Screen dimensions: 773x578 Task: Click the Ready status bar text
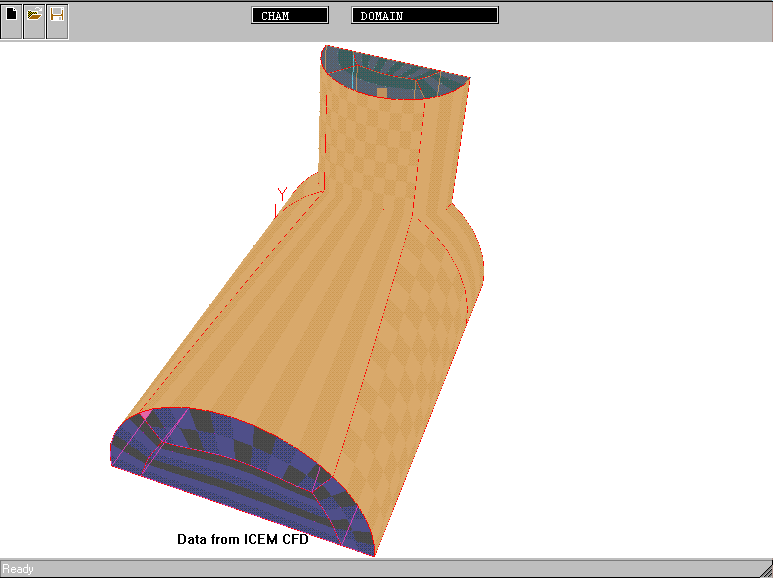tap(18, 569)
